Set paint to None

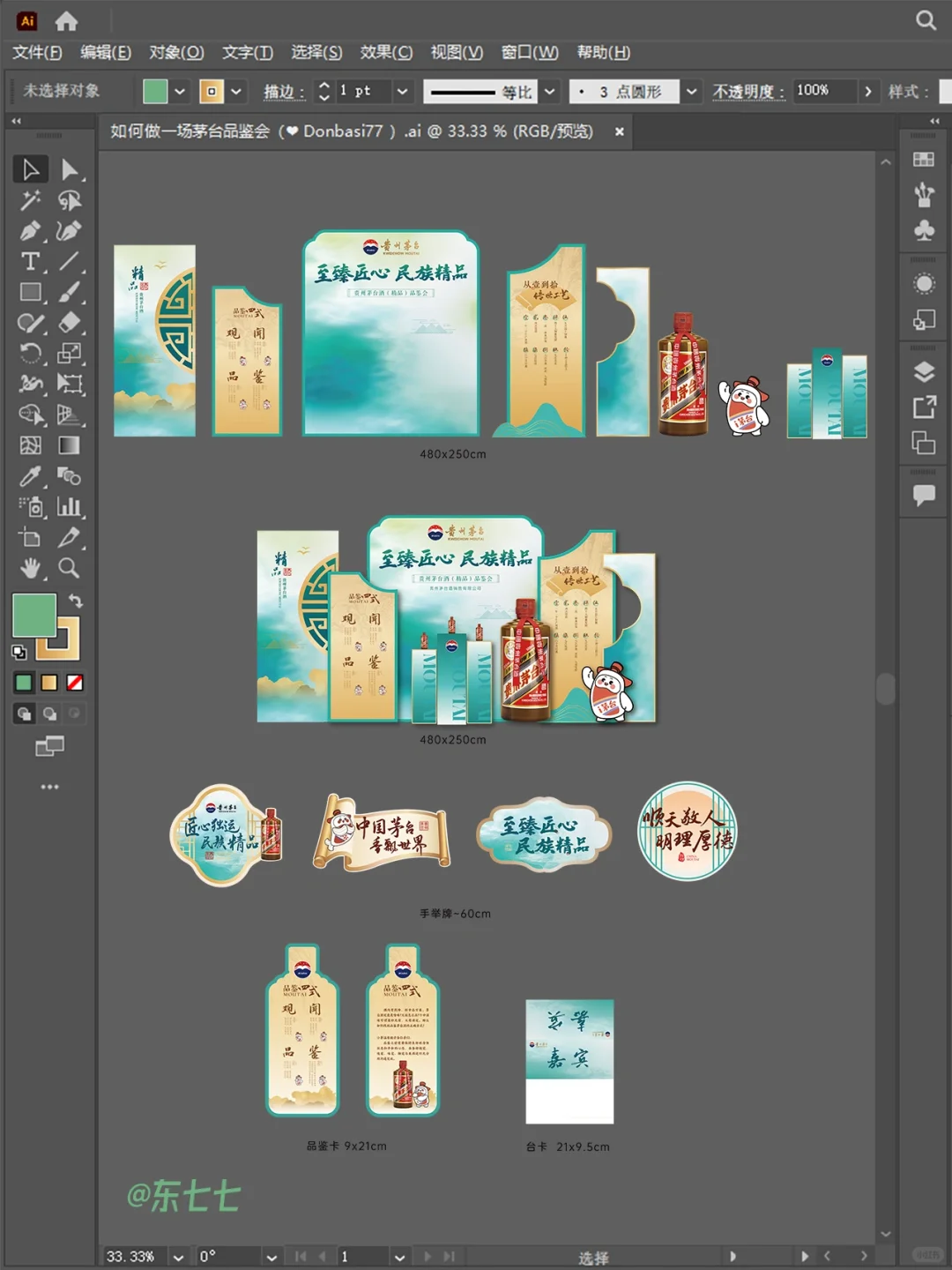pos(75,683)
